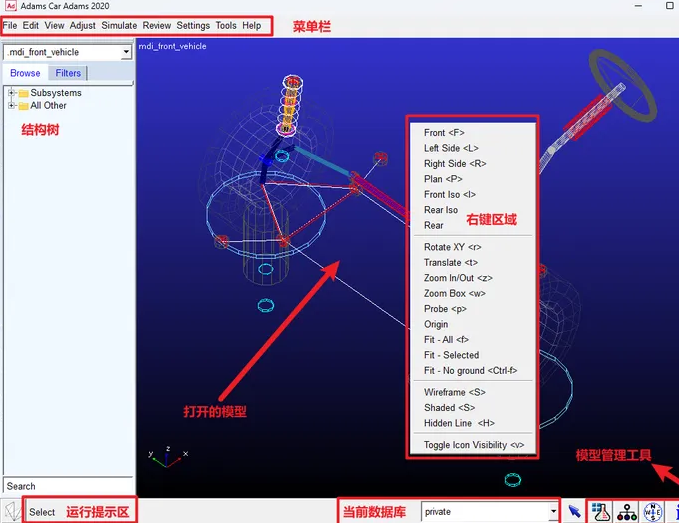The height and width of the screenshot is (523, 679).
Task: Switch to the Filters tab
Action: [68, 73]
